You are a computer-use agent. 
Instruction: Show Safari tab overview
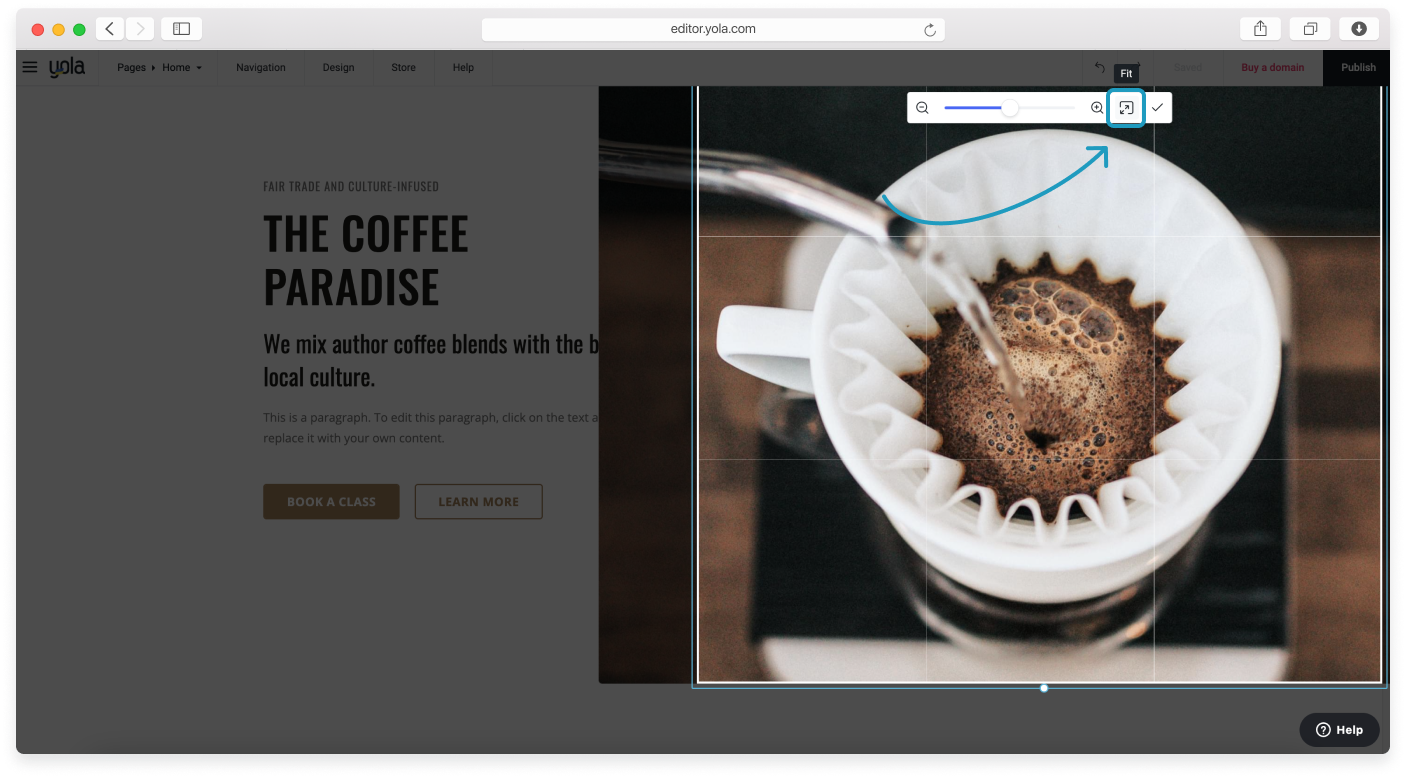click(x=1309, y=29)
